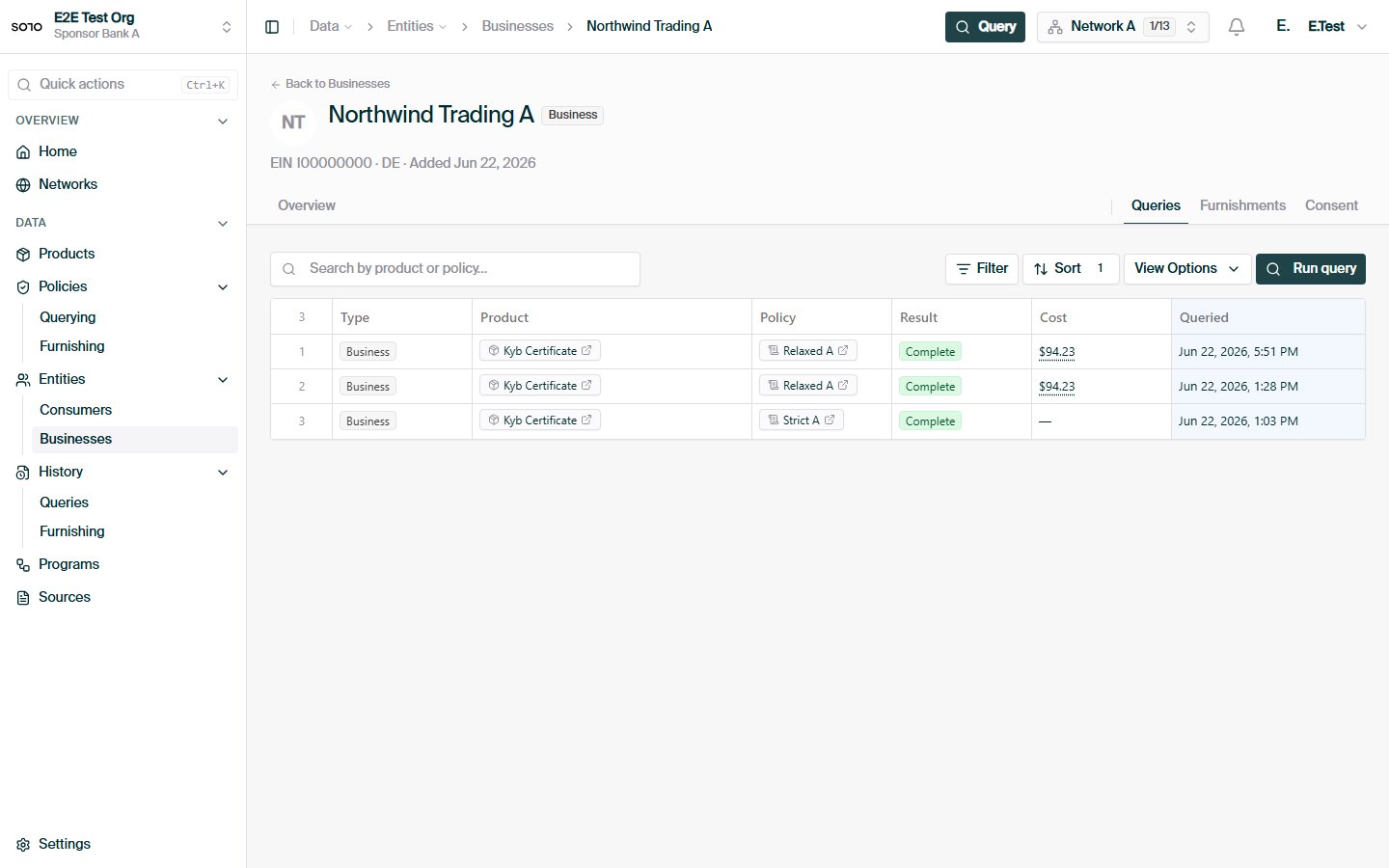Screen dimensions: 1389x868
Task: Collapse the History submenu chevron
Action: click(x=223, y=473)
